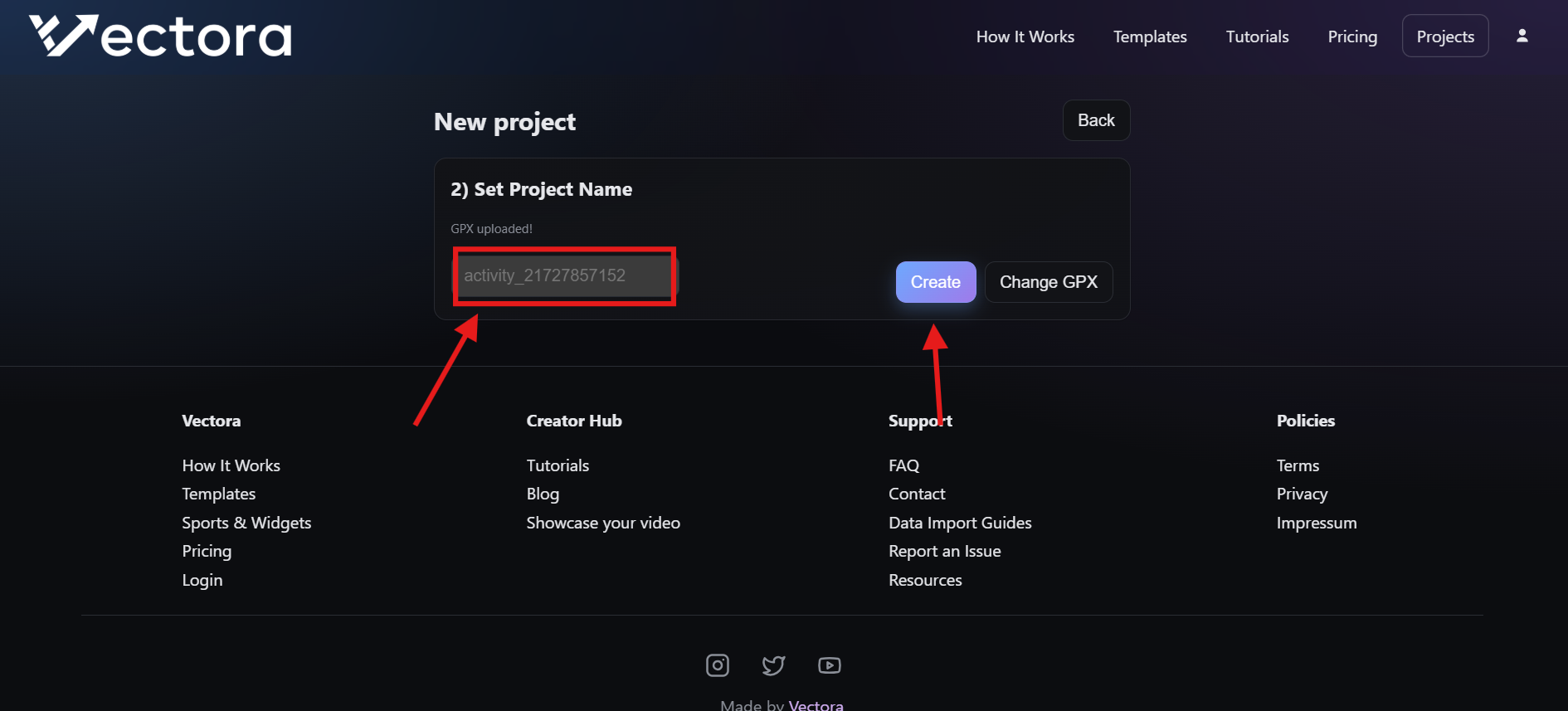Image resolution: width=1568 pixels, height=711 pixels.
Task: Open the Data Import Guides link
Action: pos(960,523)
